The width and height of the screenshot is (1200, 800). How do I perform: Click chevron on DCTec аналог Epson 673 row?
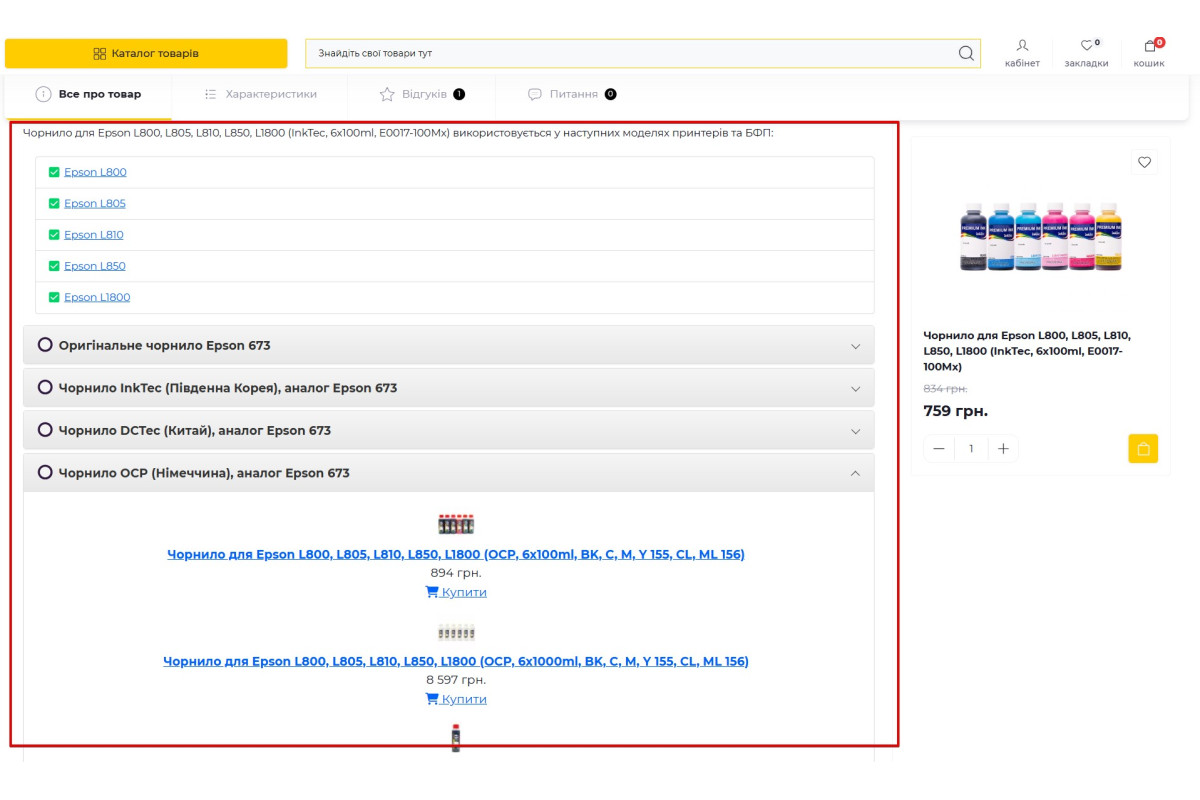[855, 431]
